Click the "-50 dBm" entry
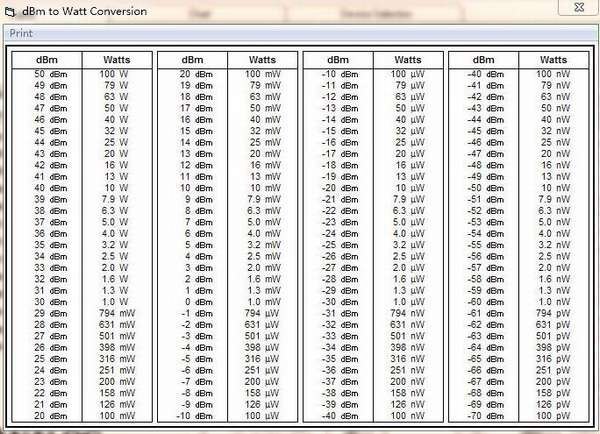The width and height of the screenshot is (600, 434). [486, 188]
